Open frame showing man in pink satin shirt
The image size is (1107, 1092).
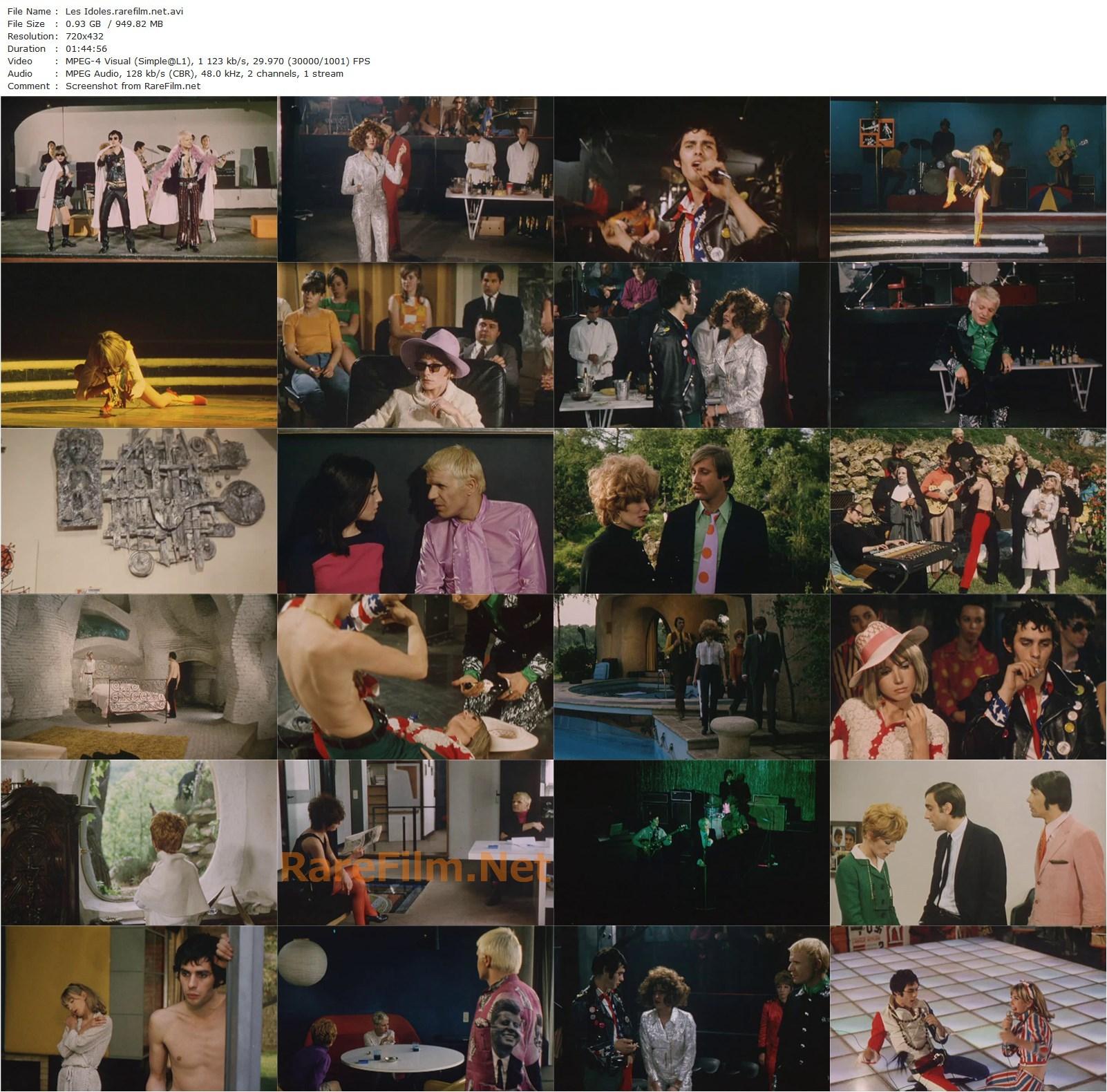tap(415, 511)
